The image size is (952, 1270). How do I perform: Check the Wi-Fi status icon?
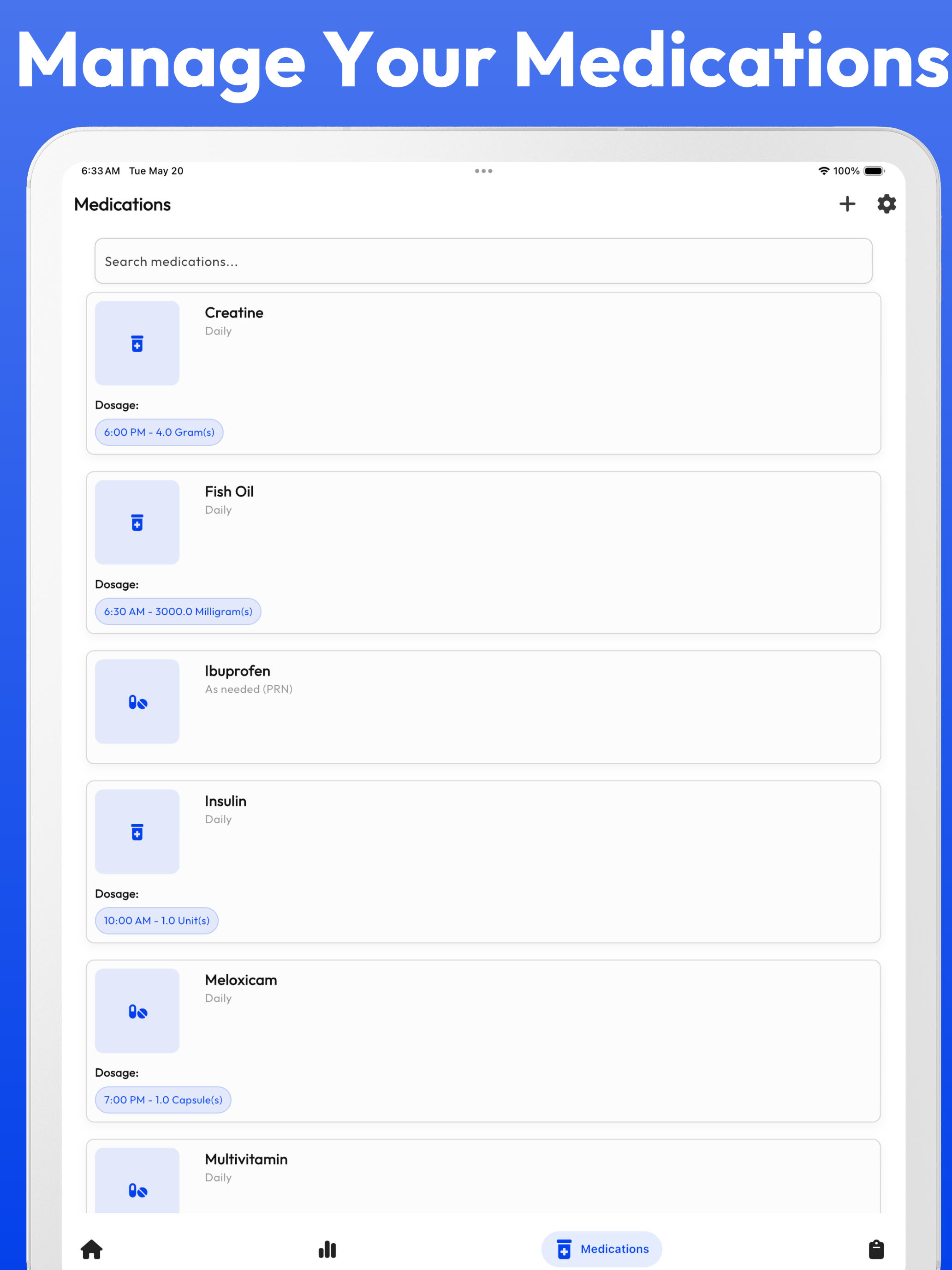click(x=824, y=171)
